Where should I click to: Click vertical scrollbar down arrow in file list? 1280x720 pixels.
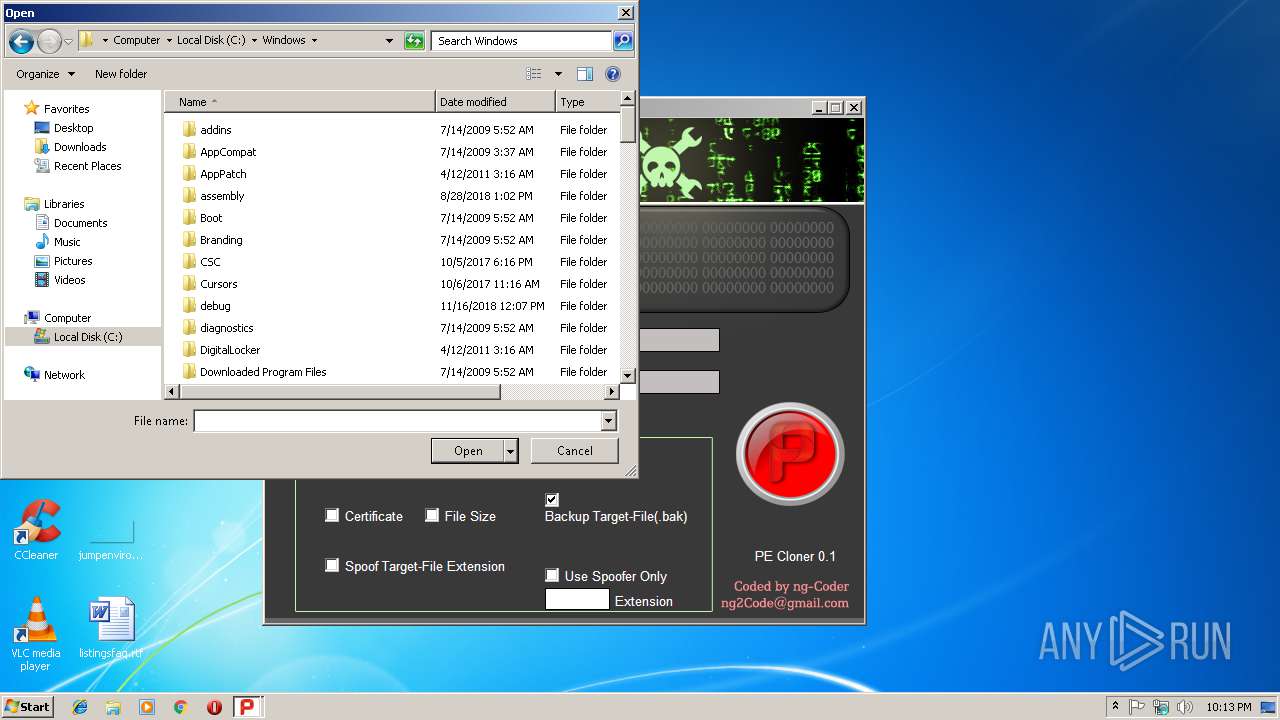[x=628, y=375]
